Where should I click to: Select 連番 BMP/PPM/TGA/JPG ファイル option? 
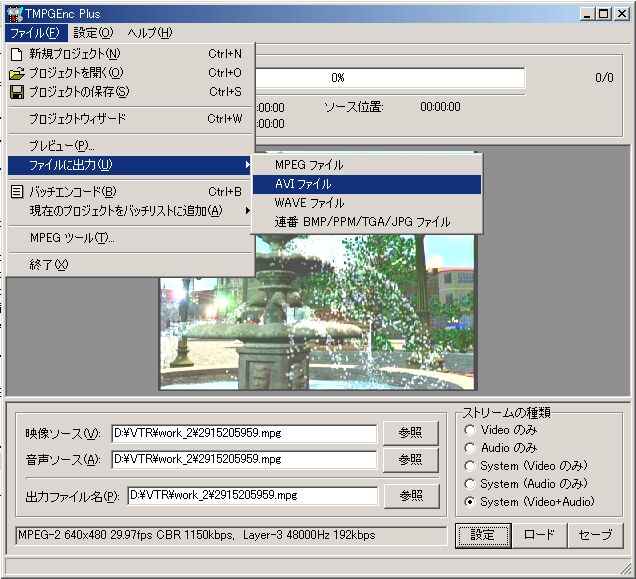click(367, 222)
